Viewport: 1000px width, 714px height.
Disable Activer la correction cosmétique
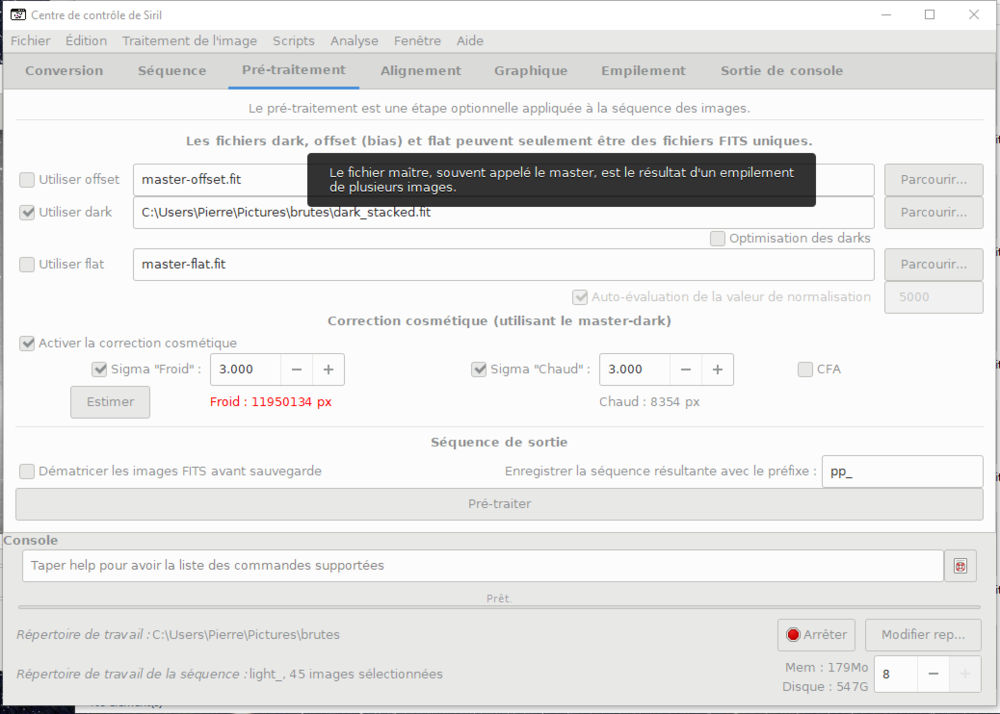[27, 343]
